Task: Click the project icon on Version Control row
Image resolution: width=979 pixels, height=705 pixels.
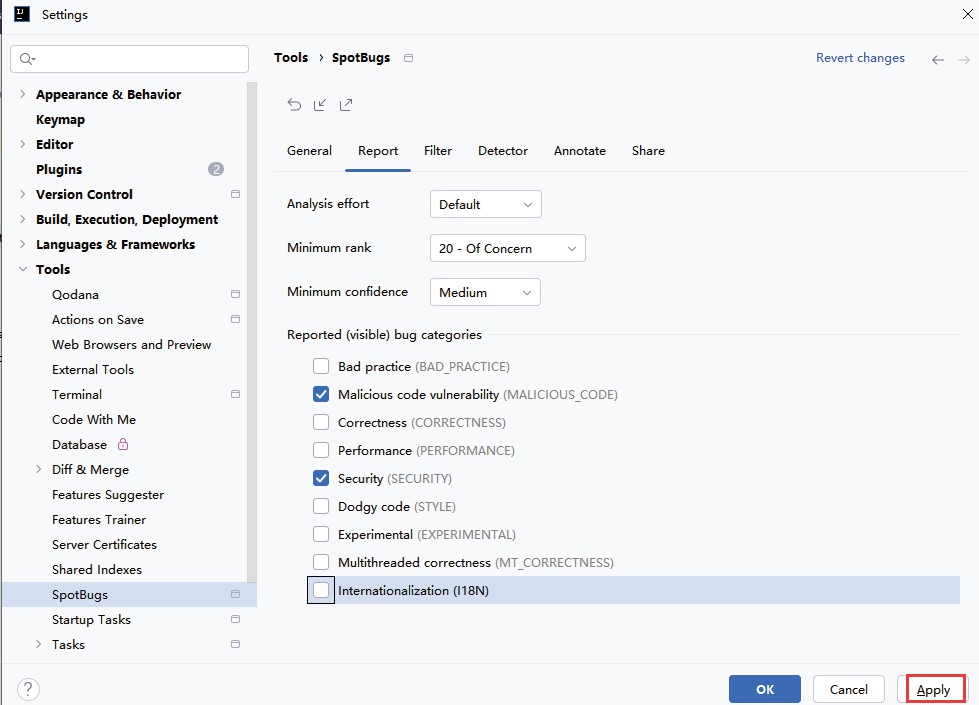Action: click(x=235, y=194)
